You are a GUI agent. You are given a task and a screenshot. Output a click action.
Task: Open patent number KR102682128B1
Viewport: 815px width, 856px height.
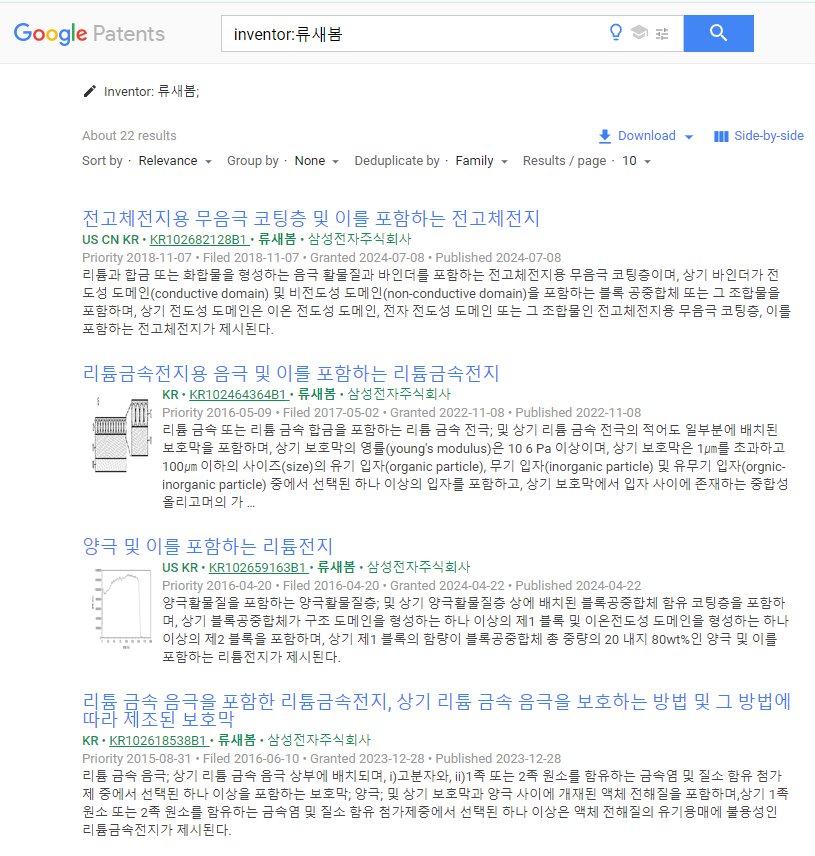[x=199, y=240]
